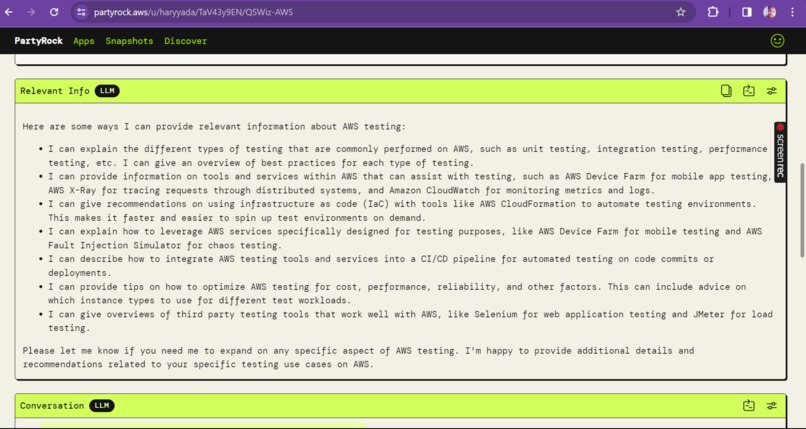Viewport: 806px width, 429px height.
Task: Click the Relevant Info widget title
Action: (55, 91)
